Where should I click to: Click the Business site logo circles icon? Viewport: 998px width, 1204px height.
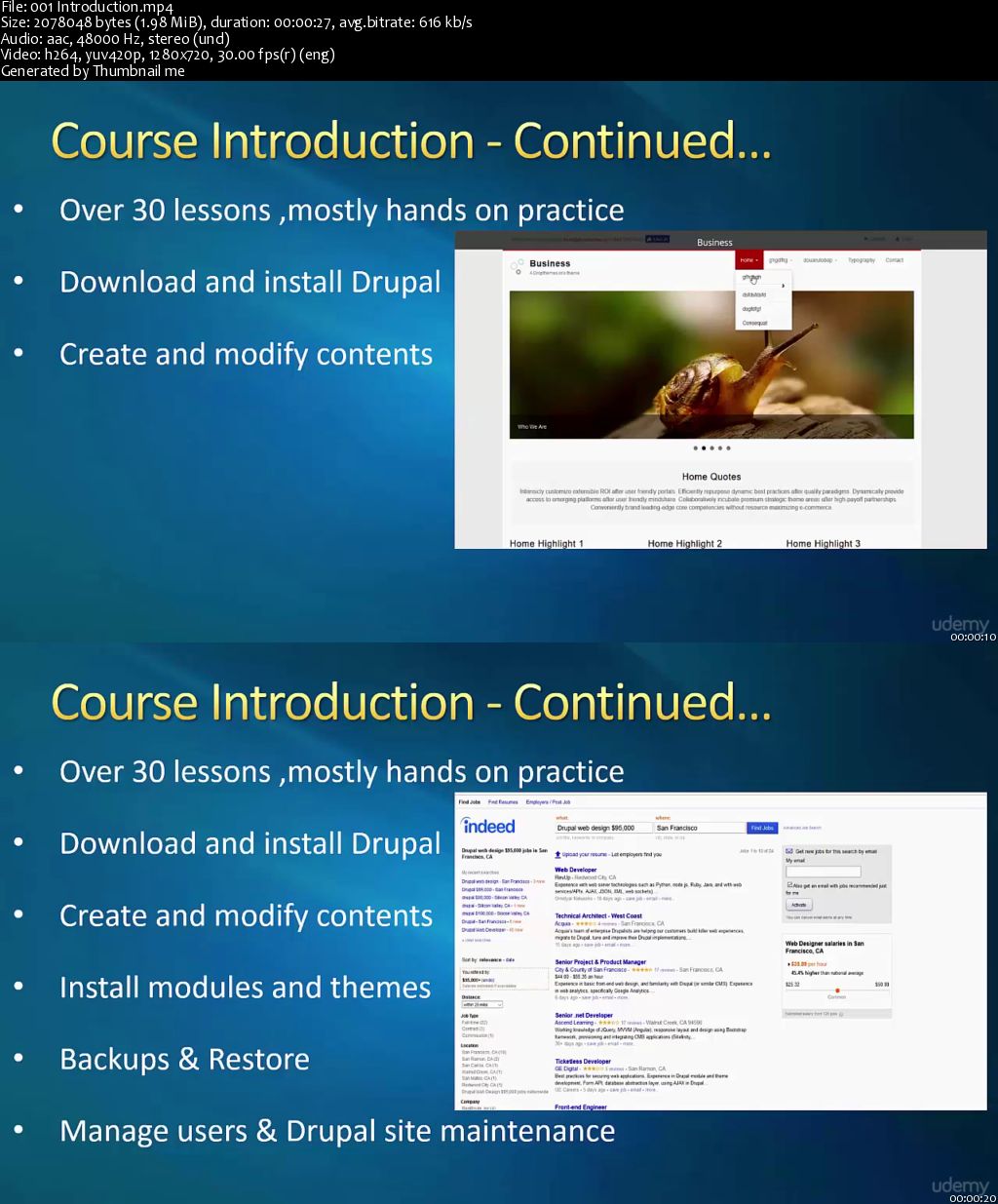pyautogui.click(x=518, y=267)
